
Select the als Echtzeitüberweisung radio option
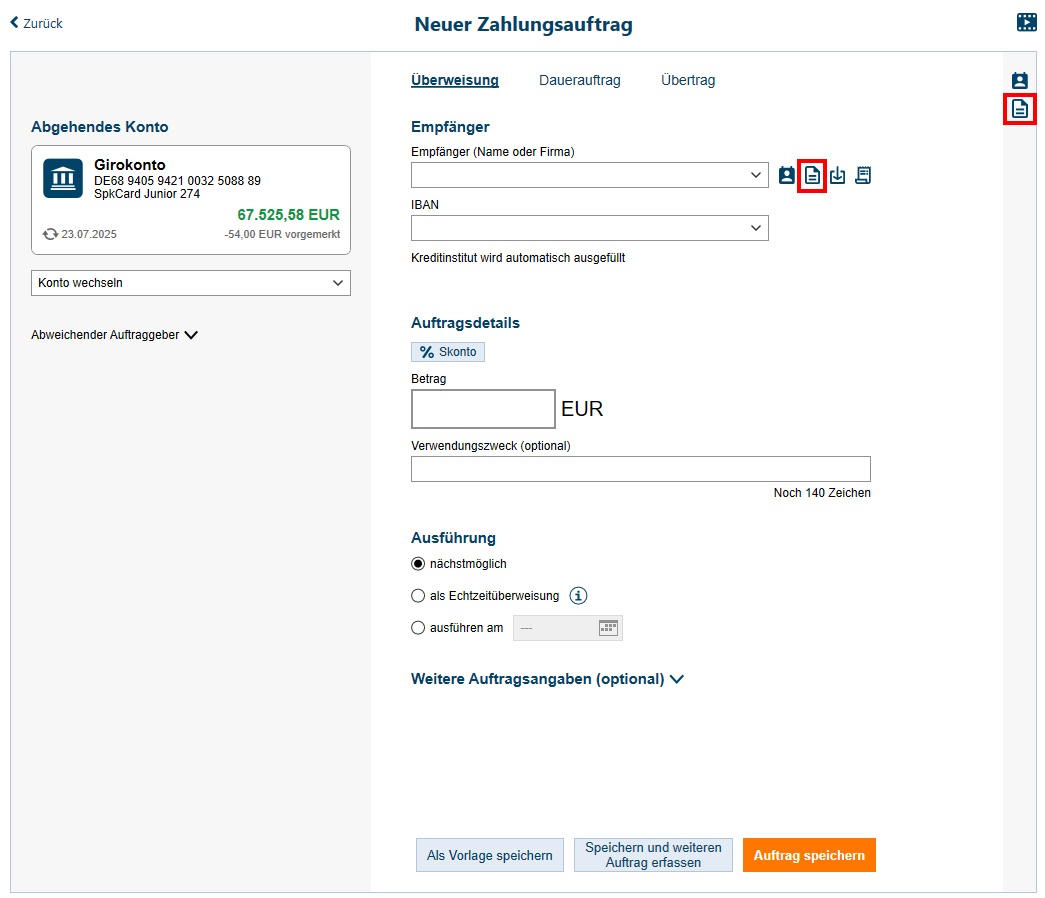[418, 596]
